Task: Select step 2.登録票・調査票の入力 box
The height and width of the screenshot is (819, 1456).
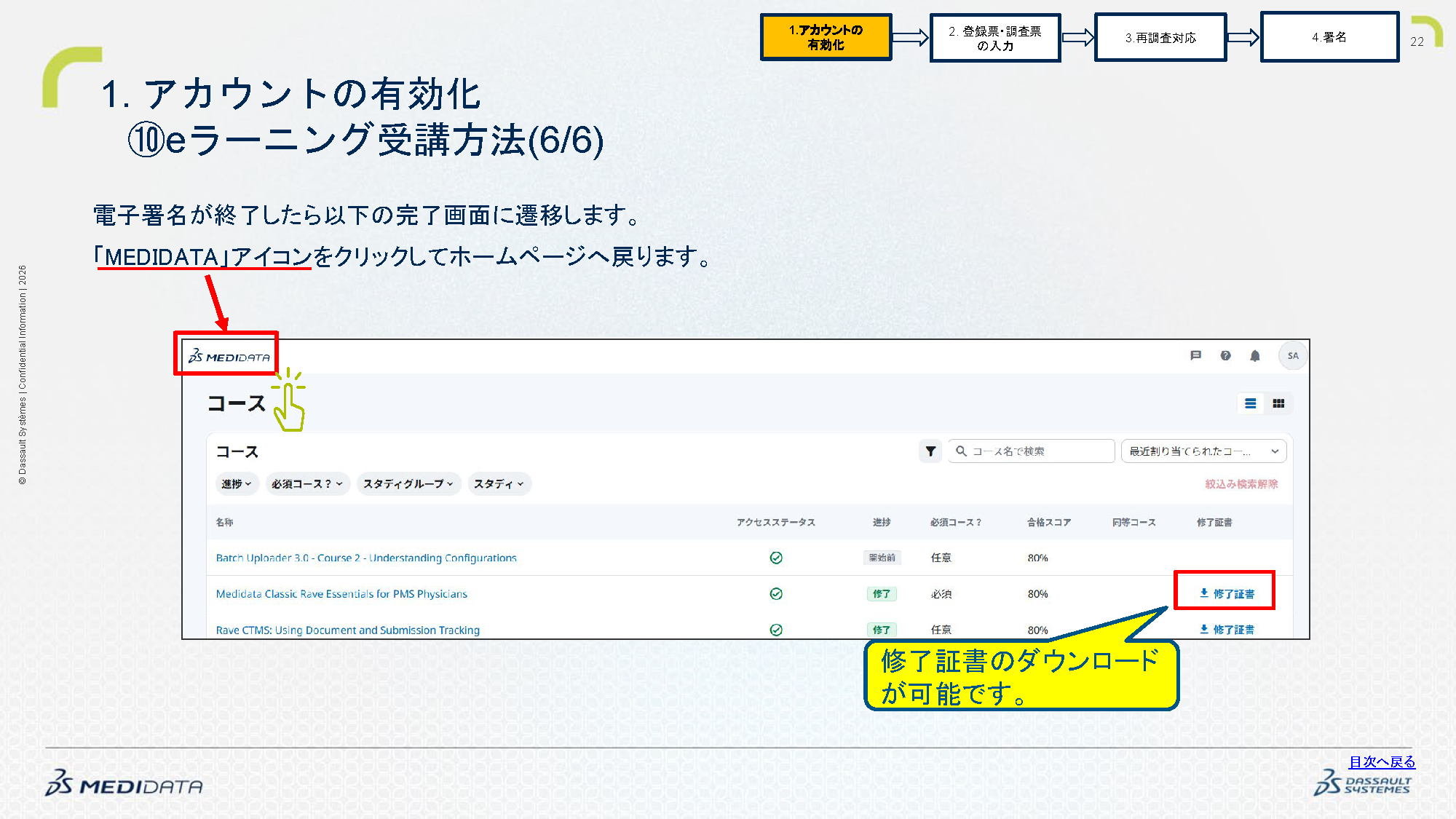Action: tap(995, 38)
